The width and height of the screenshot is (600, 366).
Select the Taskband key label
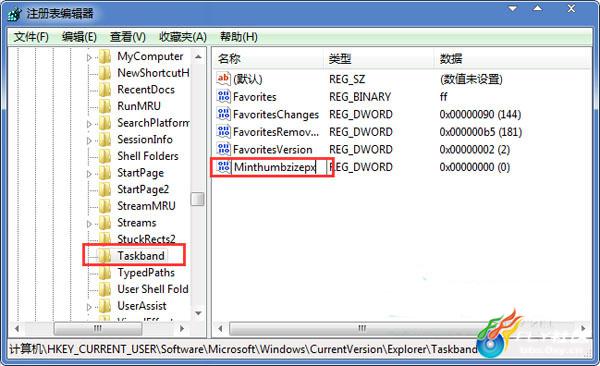pyautogui.click(x=141, y=256)
